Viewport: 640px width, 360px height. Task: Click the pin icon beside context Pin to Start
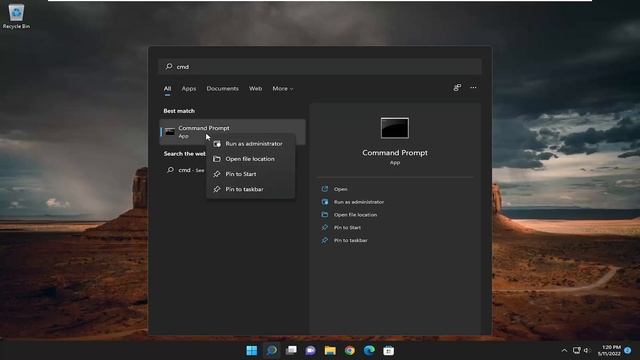pyautogui.click(x=217, y=174)
